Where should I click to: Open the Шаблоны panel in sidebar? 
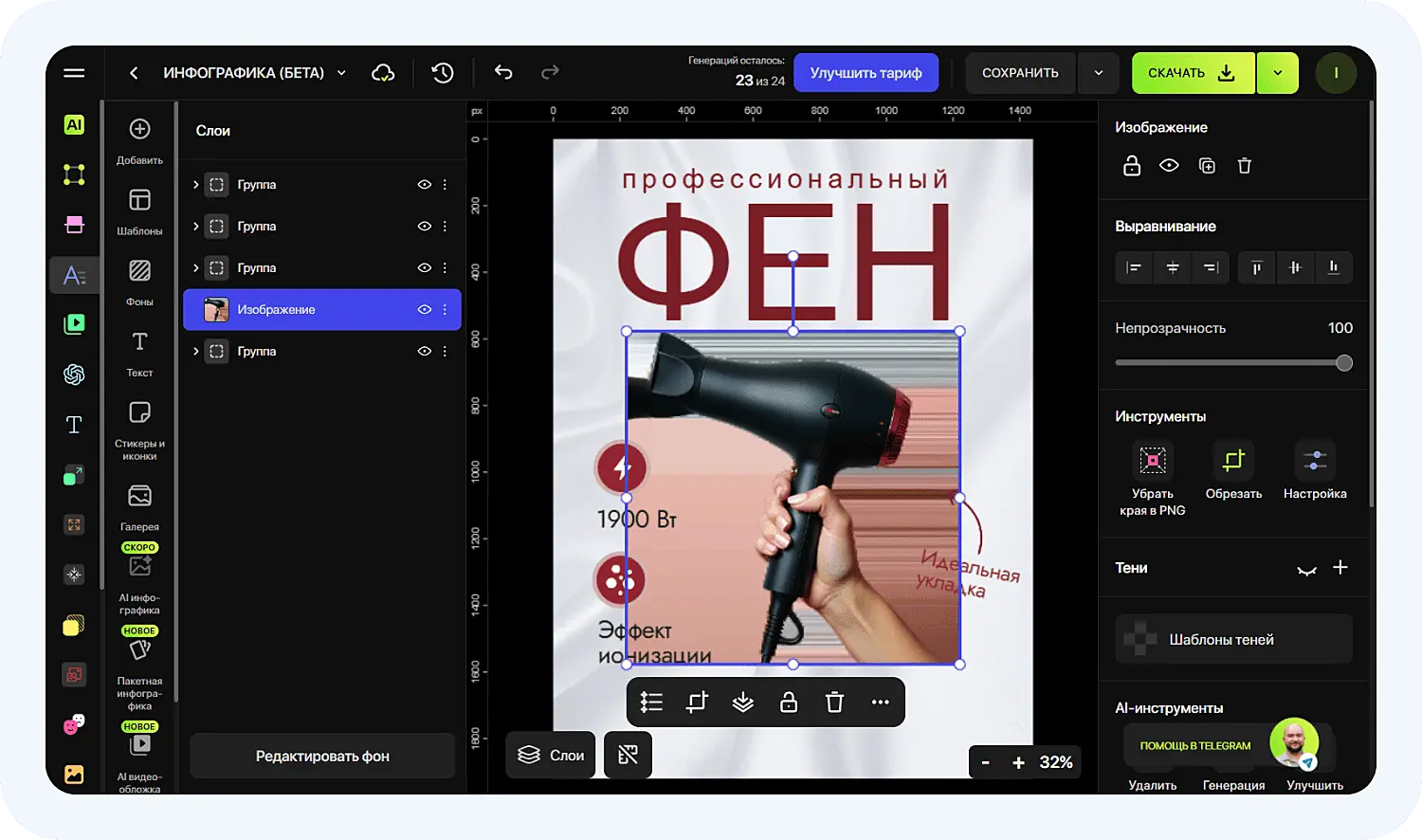coord(139,209)
